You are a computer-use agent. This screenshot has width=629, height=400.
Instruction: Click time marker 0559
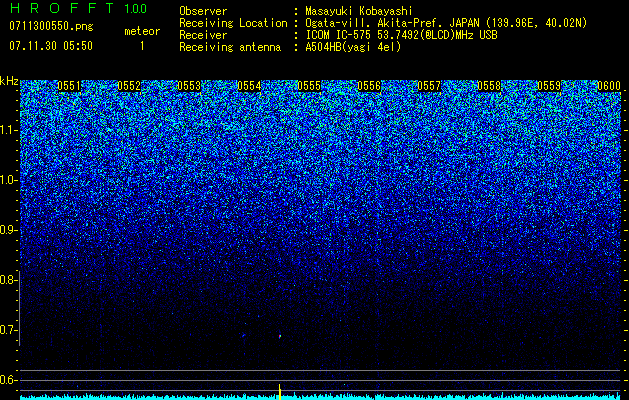click(x=549, y=86)
